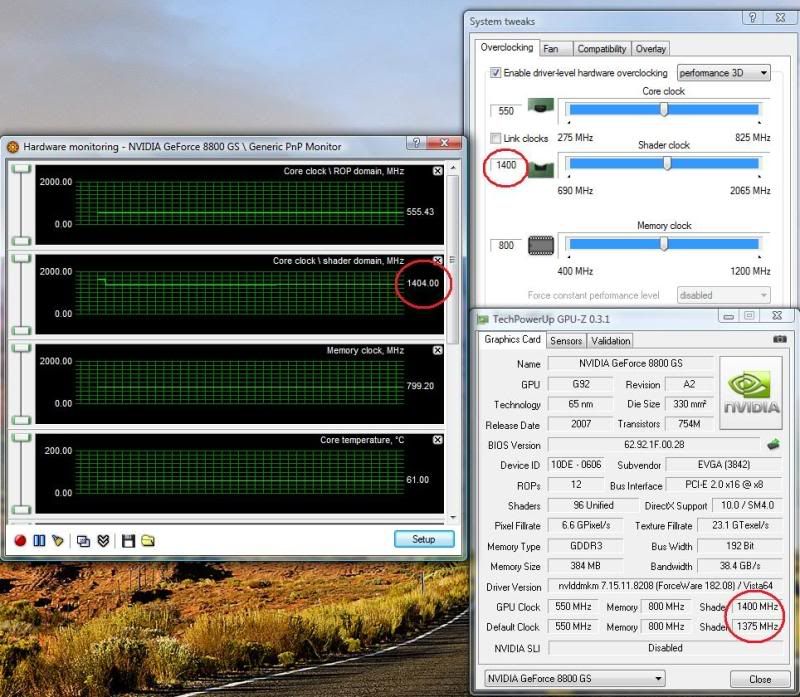
Task: Click the GPU-Z Name field value
Action: click(631, 363)
